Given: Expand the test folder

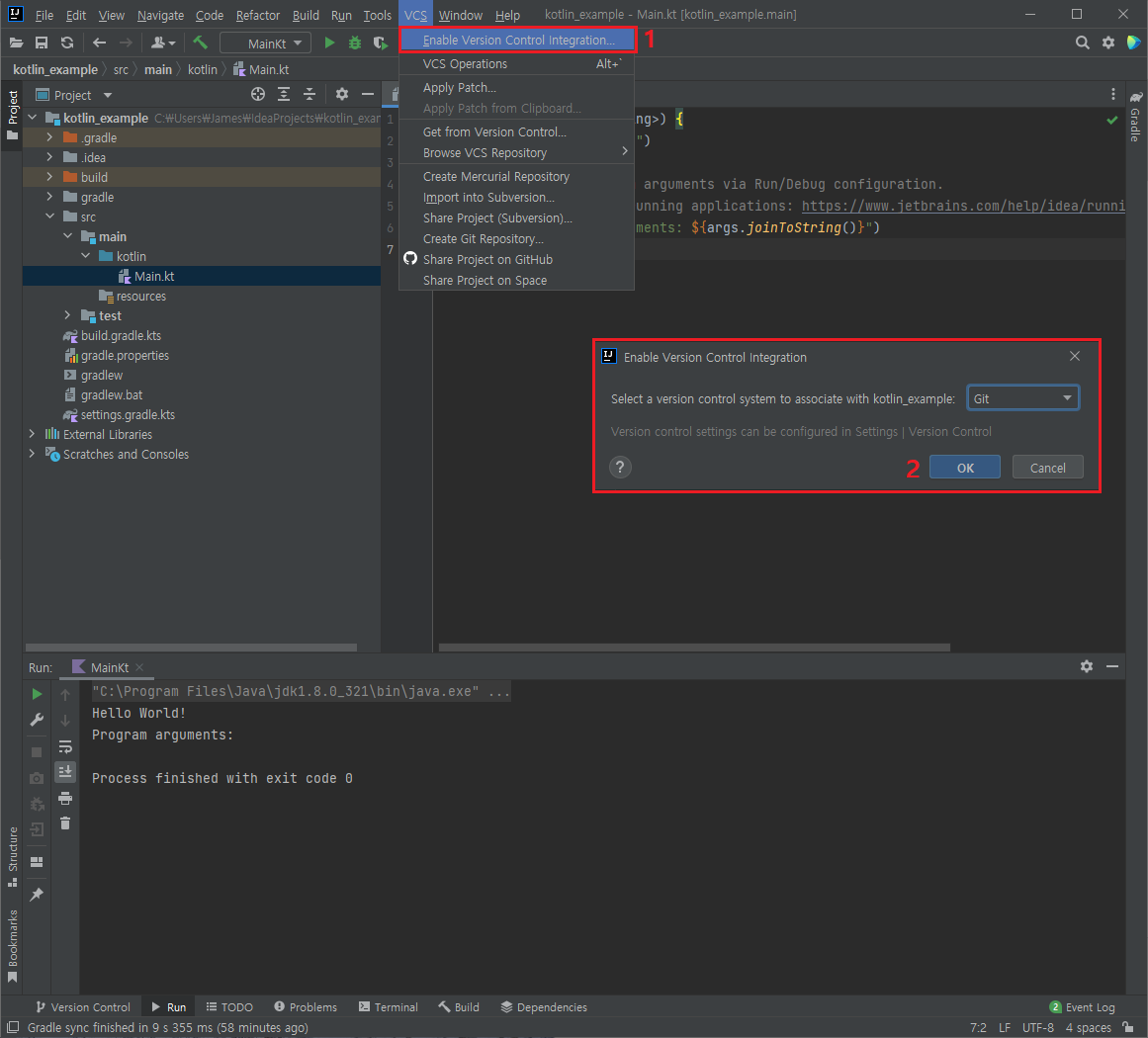Looking at the screenshot, I should click(x=67, y=314).
